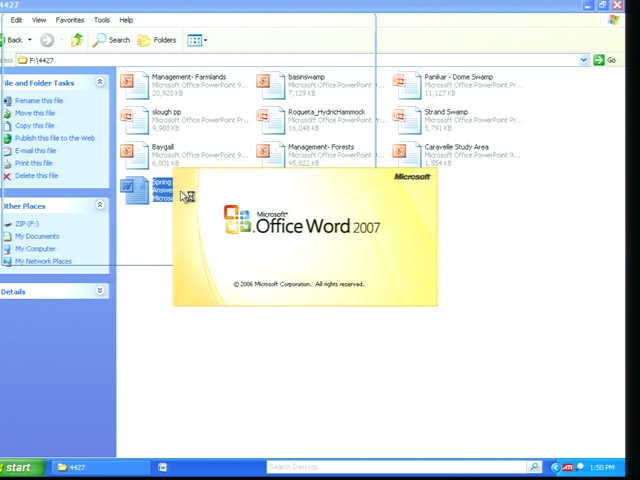Viewport: 640px width, 480px height.
Task: Click E-mail this file link
Action: (36, 151)
